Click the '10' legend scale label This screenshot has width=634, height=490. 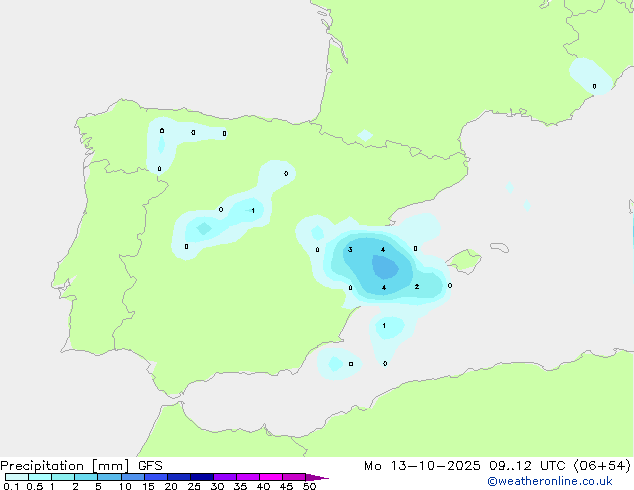(x=125, y=486)
